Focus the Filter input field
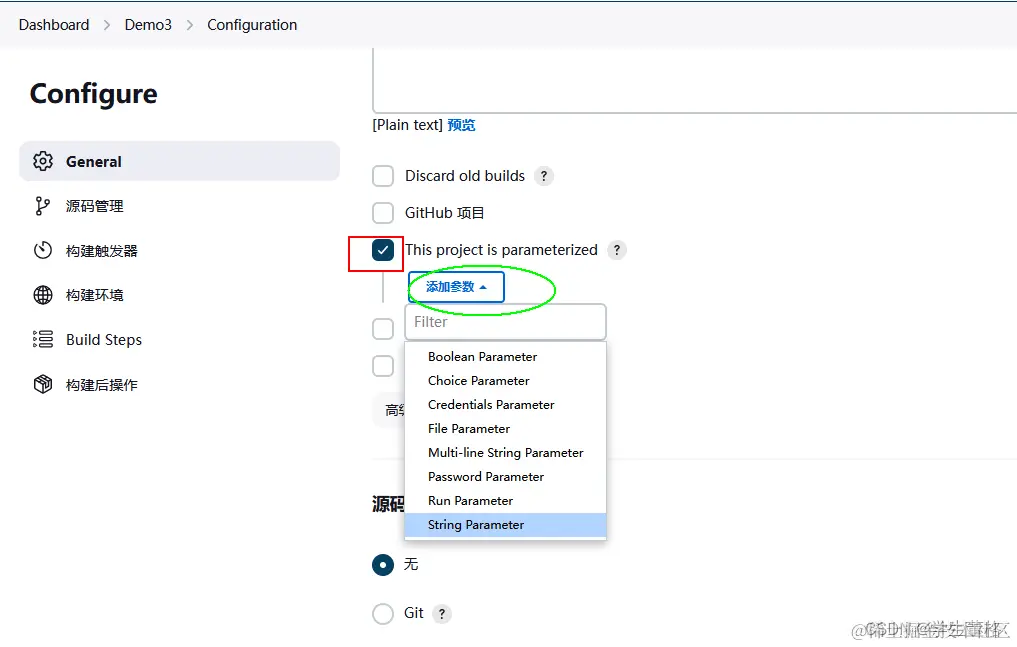Screen dimensions: 1017x647 pyautogui.click(x=505, y=322)
